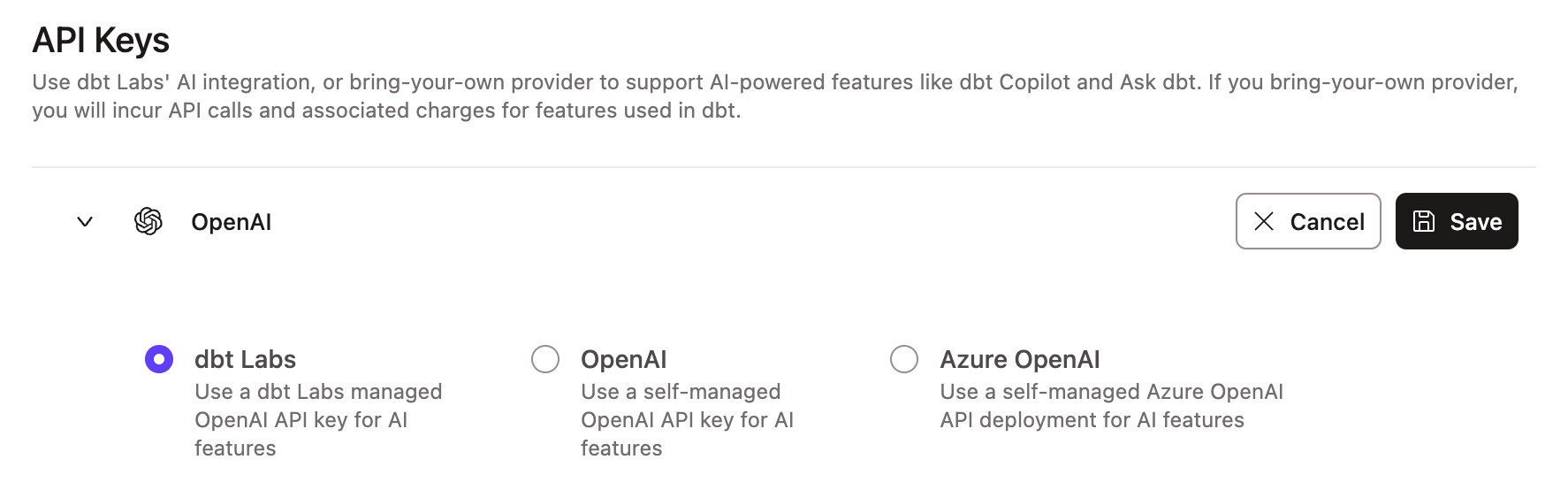
Task: Choose the self-managed OpenAI radio button
Action: coord(545,359)
